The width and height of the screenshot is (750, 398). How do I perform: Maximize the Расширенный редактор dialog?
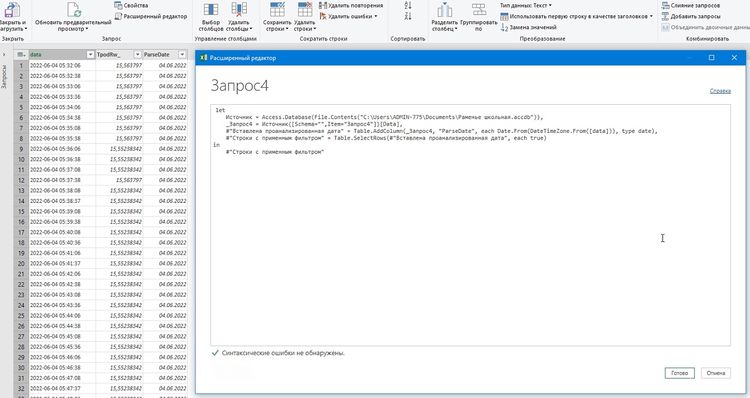[711, 57]
